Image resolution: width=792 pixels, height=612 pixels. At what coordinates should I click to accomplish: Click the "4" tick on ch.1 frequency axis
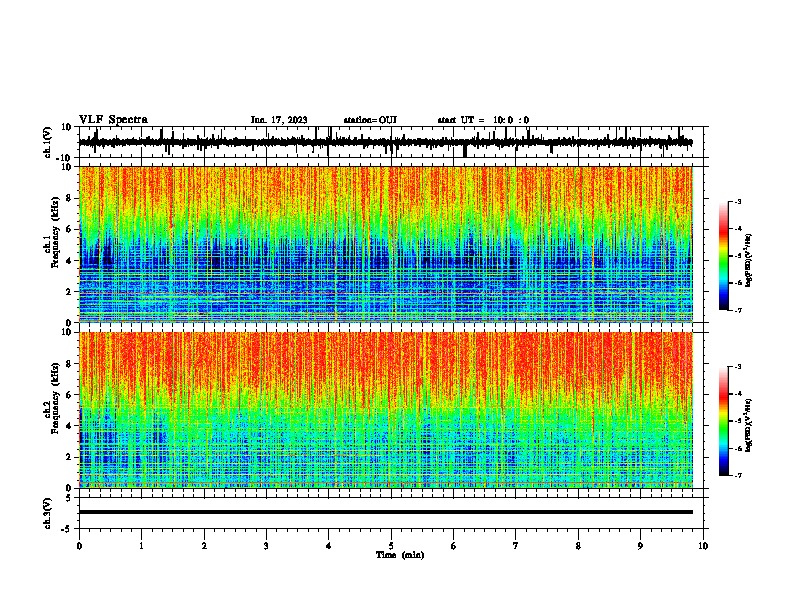(x=70, y=261)
